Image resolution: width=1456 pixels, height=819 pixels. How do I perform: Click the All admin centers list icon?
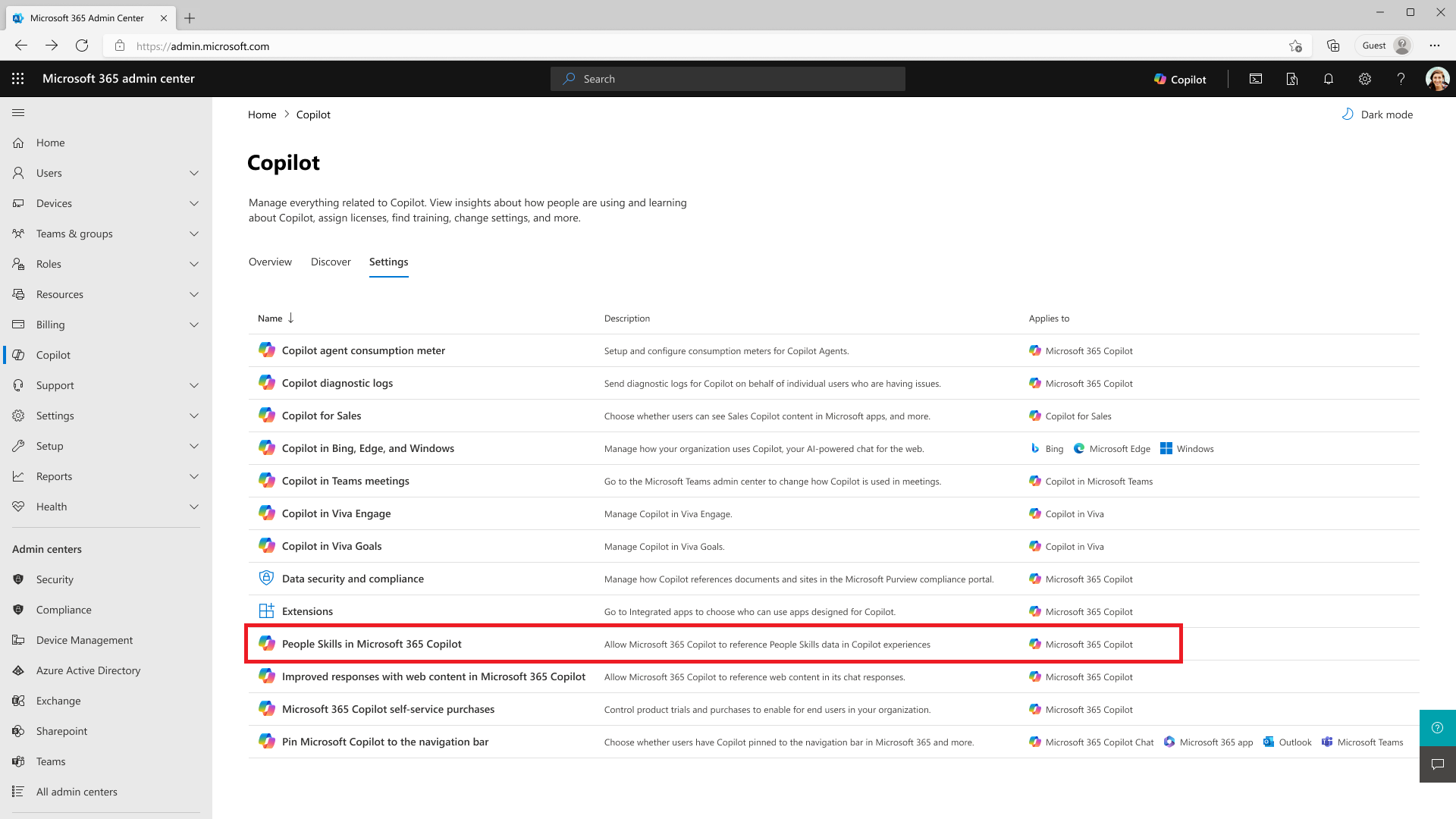(x=18, y=792)
